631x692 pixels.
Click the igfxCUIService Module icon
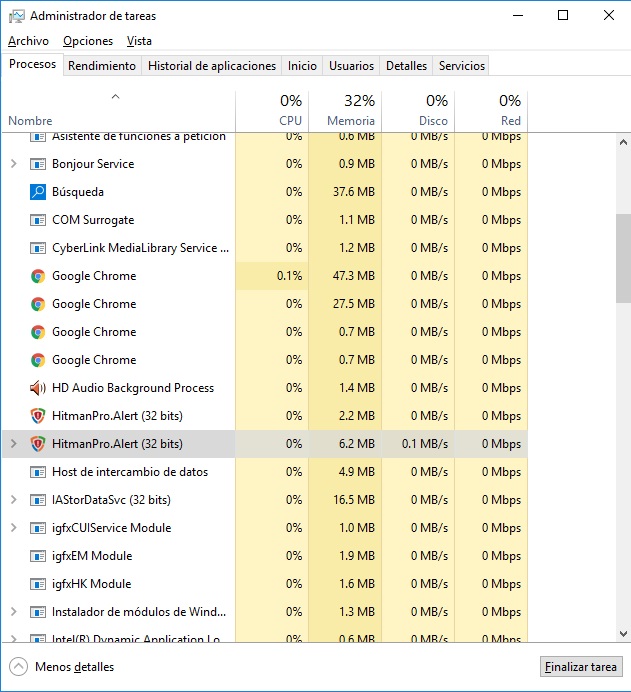click(38, 528)
